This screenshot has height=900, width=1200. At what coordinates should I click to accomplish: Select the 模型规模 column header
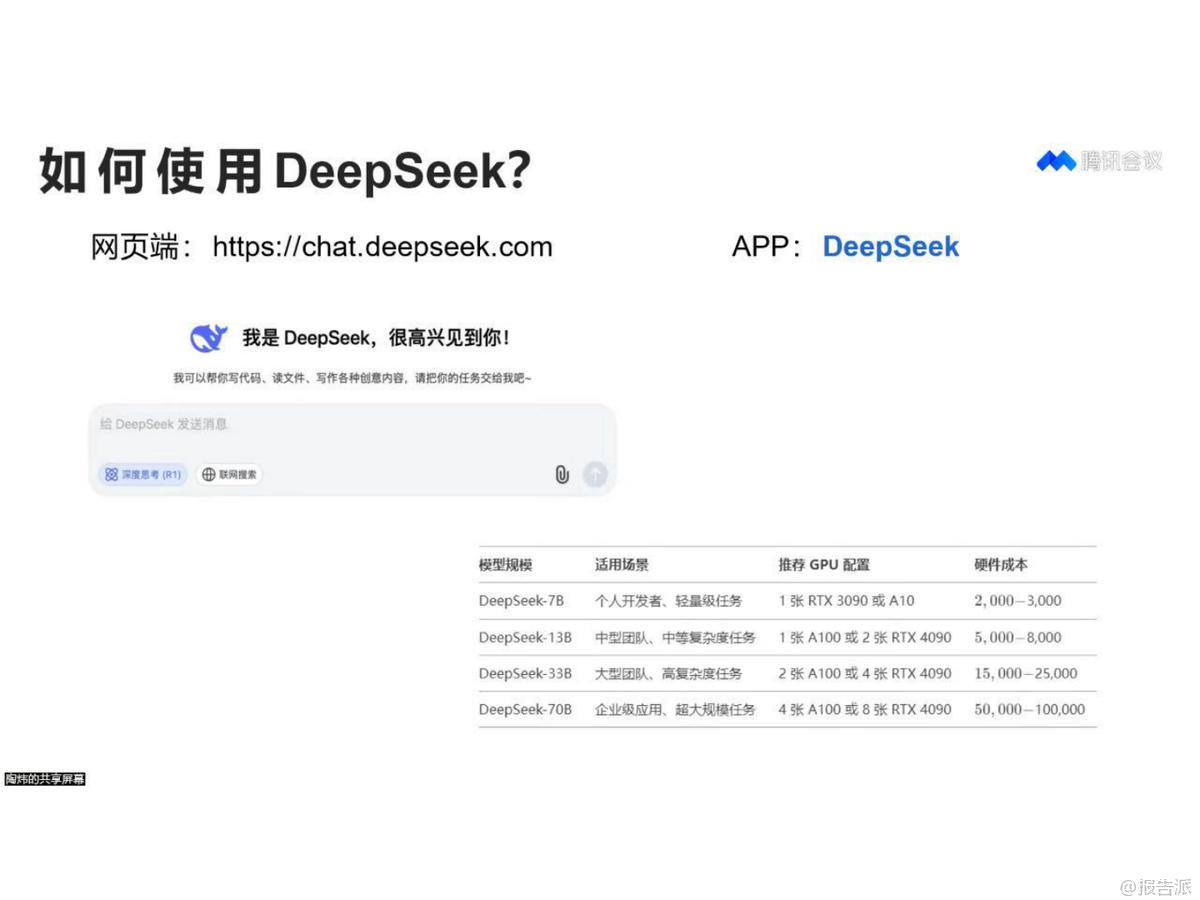pos(506,565)
